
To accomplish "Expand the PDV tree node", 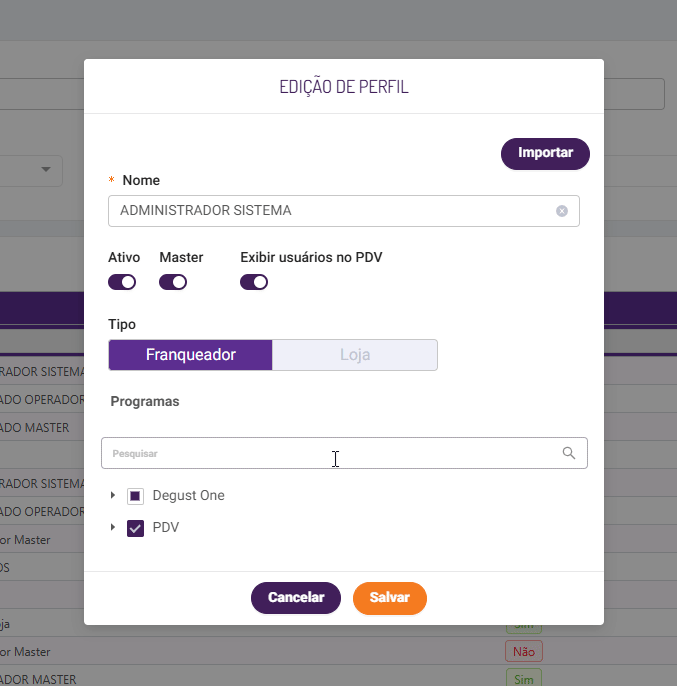I will (113, 528).
